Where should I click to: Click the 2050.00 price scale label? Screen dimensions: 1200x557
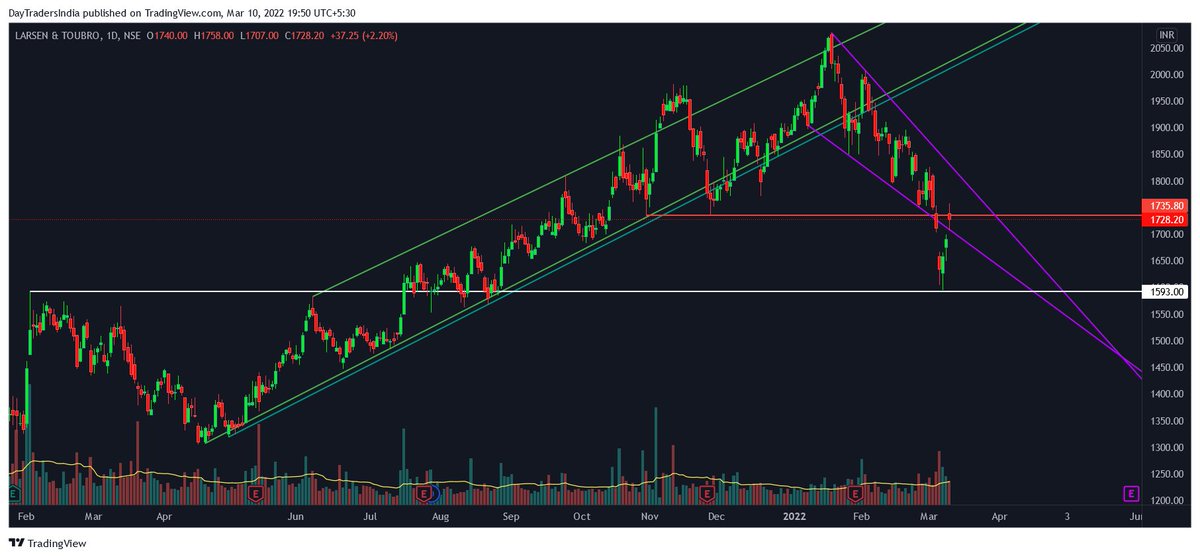click(x=1167, y=48)
